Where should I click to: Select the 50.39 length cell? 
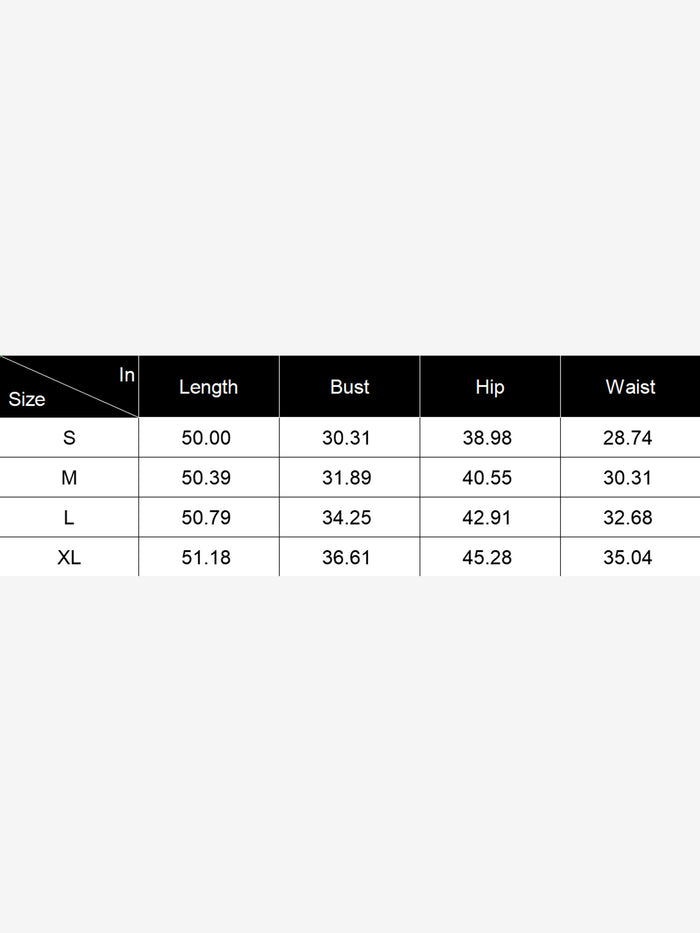click(206, 478)
